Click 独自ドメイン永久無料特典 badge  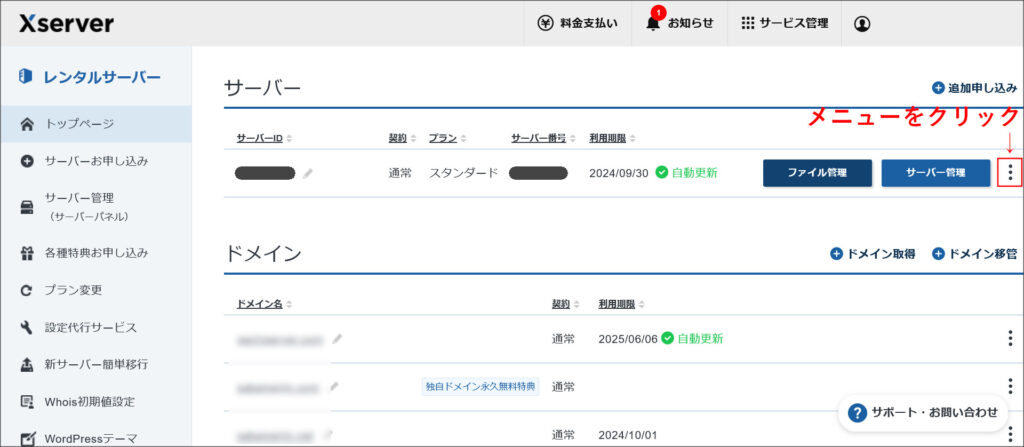tap(481, 387)
